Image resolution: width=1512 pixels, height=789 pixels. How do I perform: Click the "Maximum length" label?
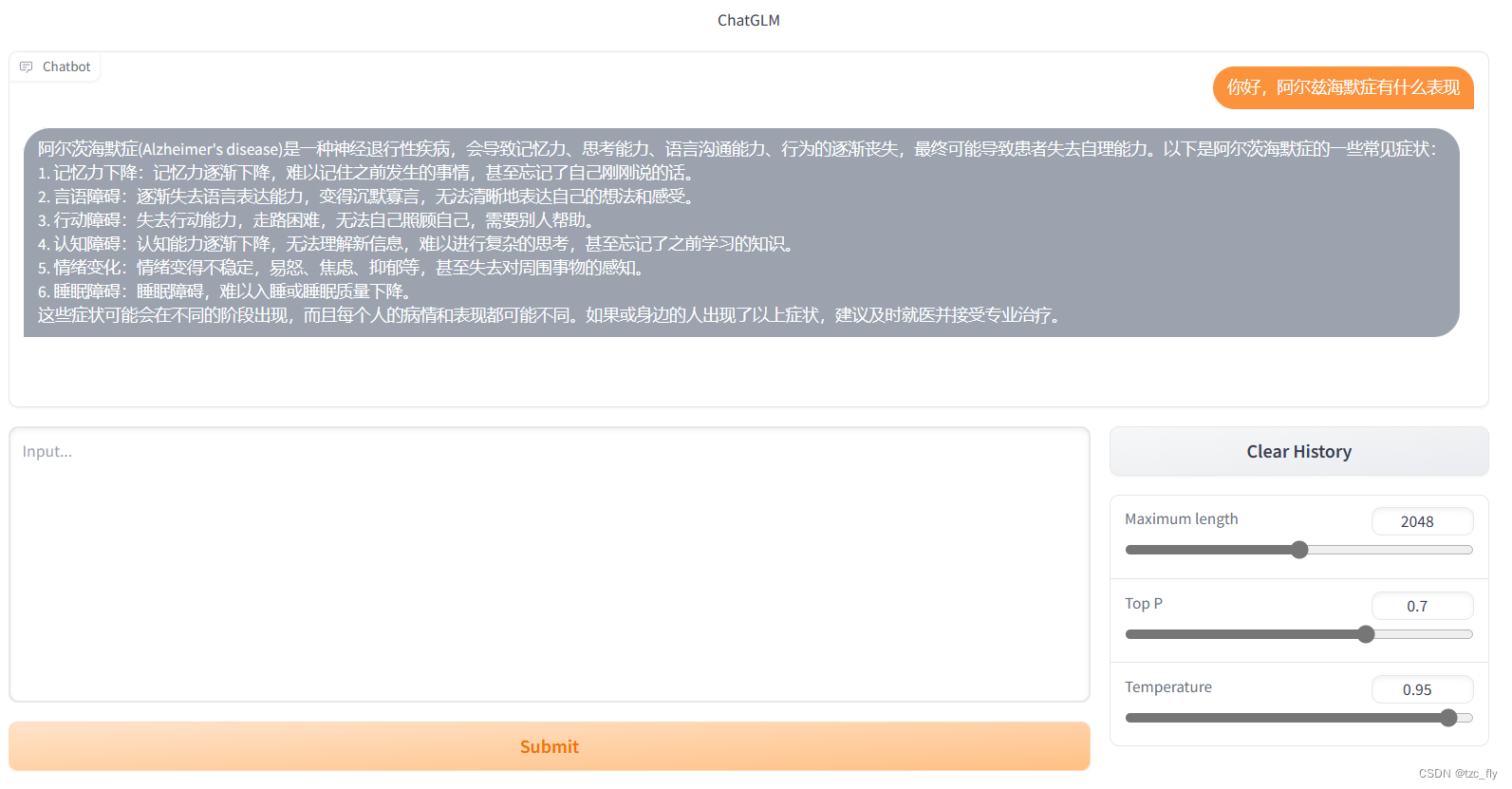coord(1182,519)
